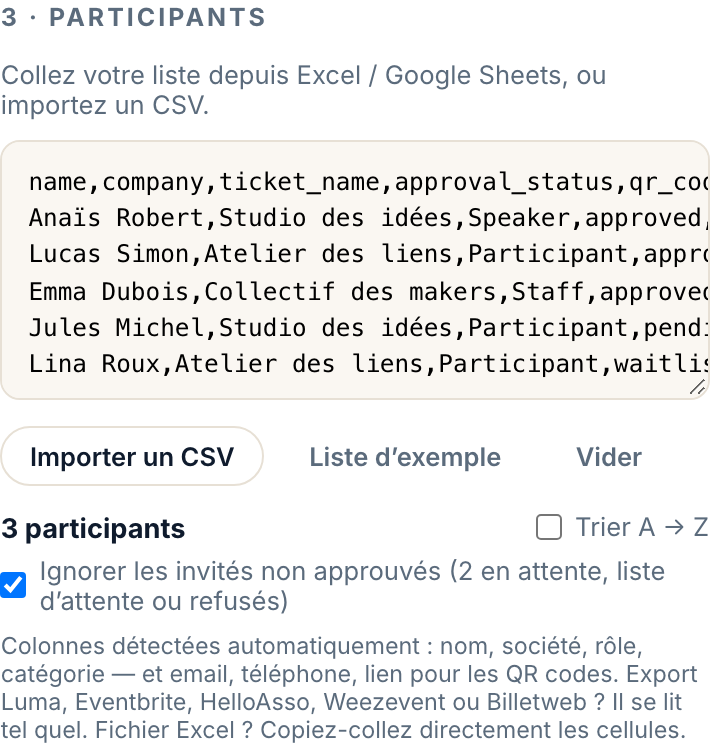Click the Trier A → Z label text
This screenshot has height=744, width=710.
(x=642, y=527)
